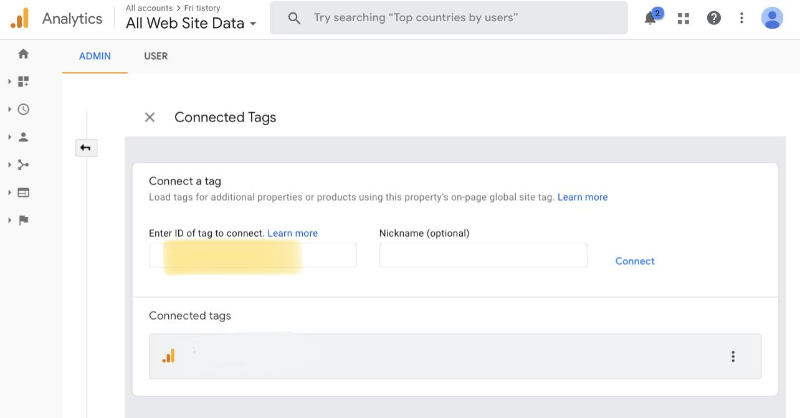Open the header three-dot more menu
Screen dimensions: 800x418
pos(742,18)
